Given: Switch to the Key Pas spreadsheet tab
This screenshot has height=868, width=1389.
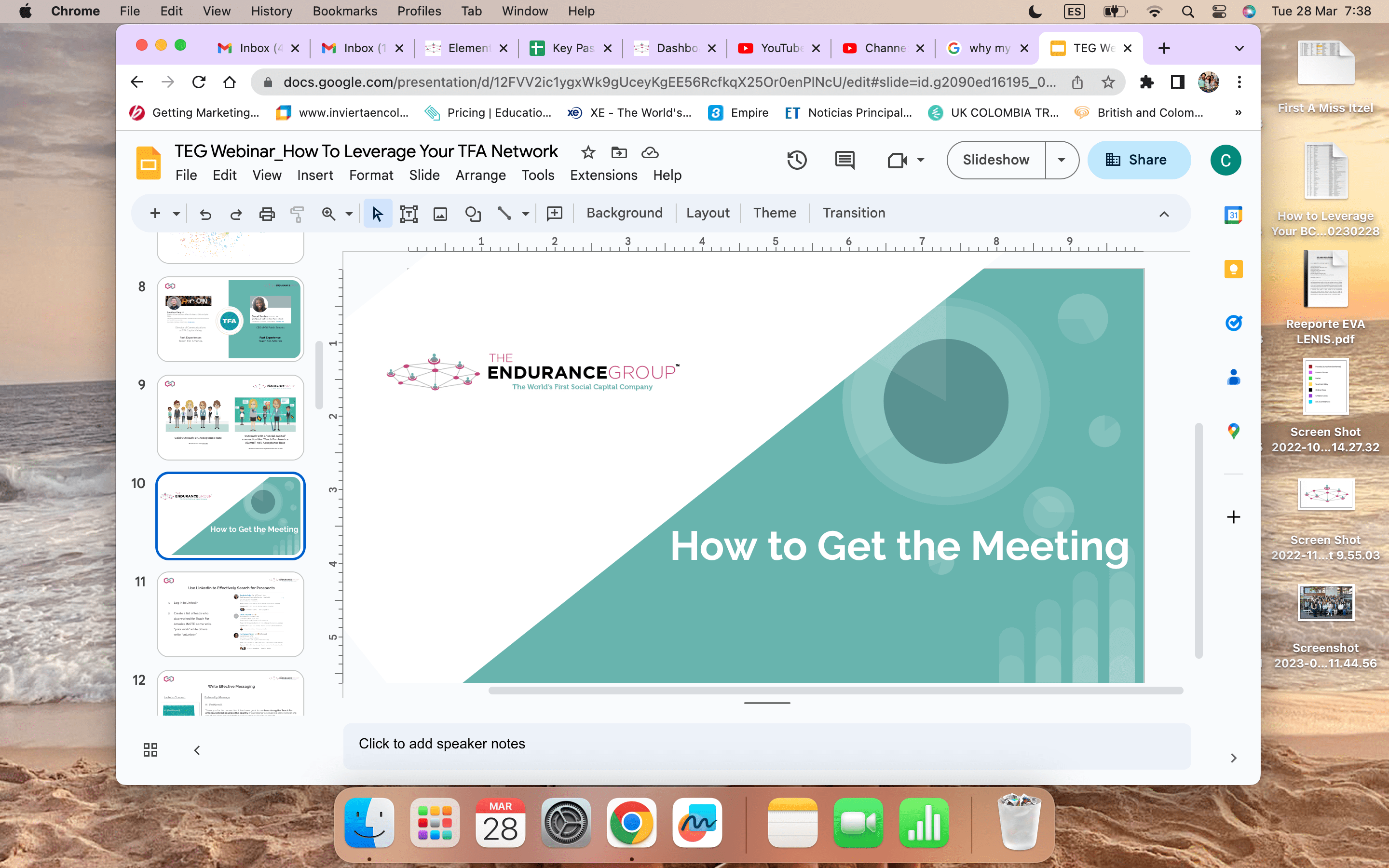Looking at the screenshot, I should point(571,48).
